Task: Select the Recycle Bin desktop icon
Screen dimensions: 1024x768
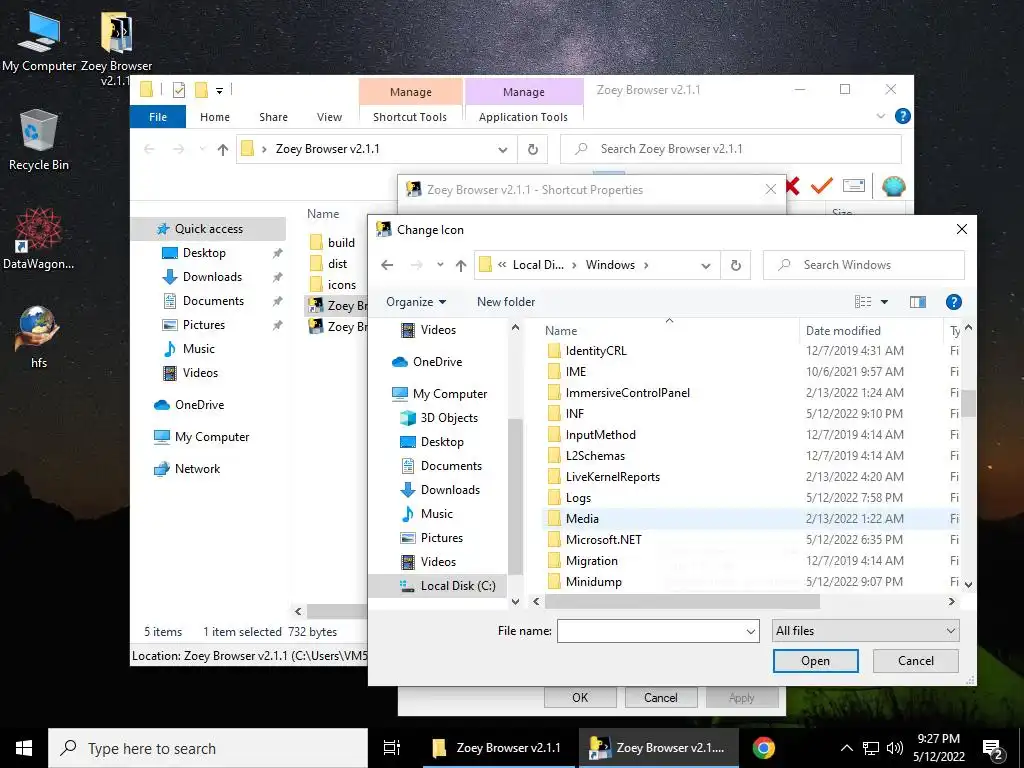Action: coord(39,140)
